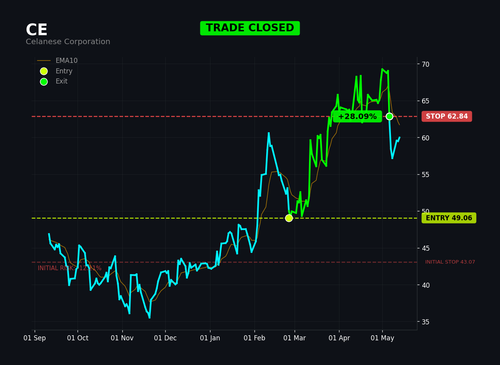
Task: Click the 01 Mar date axis label
Action: (x=294, y=338)
